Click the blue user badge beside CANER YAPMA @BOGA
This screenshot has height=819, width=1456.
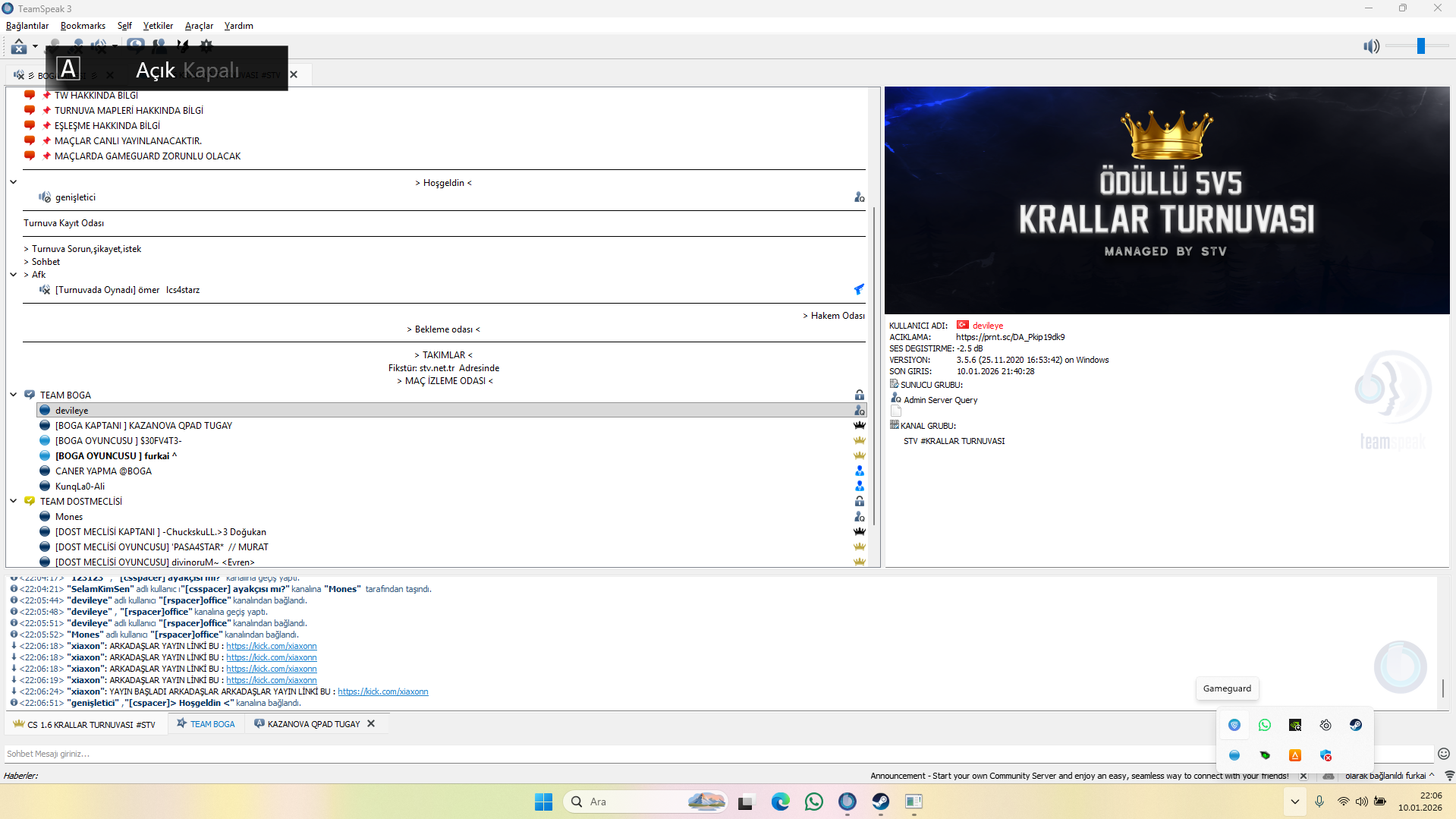point(860,471)
